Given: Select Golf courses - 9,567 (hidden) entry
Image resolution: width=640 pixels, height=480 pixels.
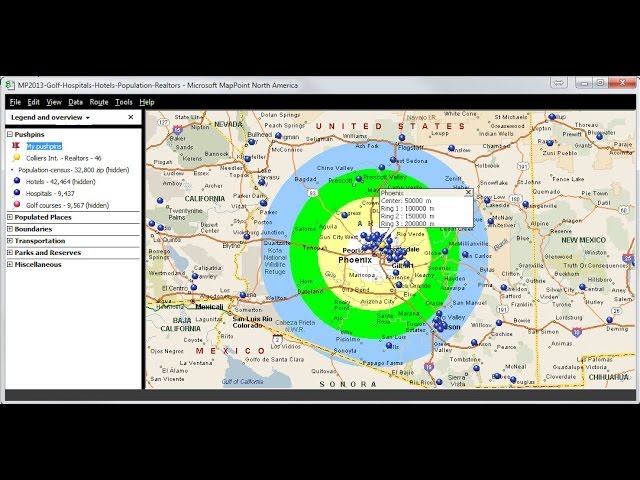Looking at the screenshot, I should click(67, 205).
